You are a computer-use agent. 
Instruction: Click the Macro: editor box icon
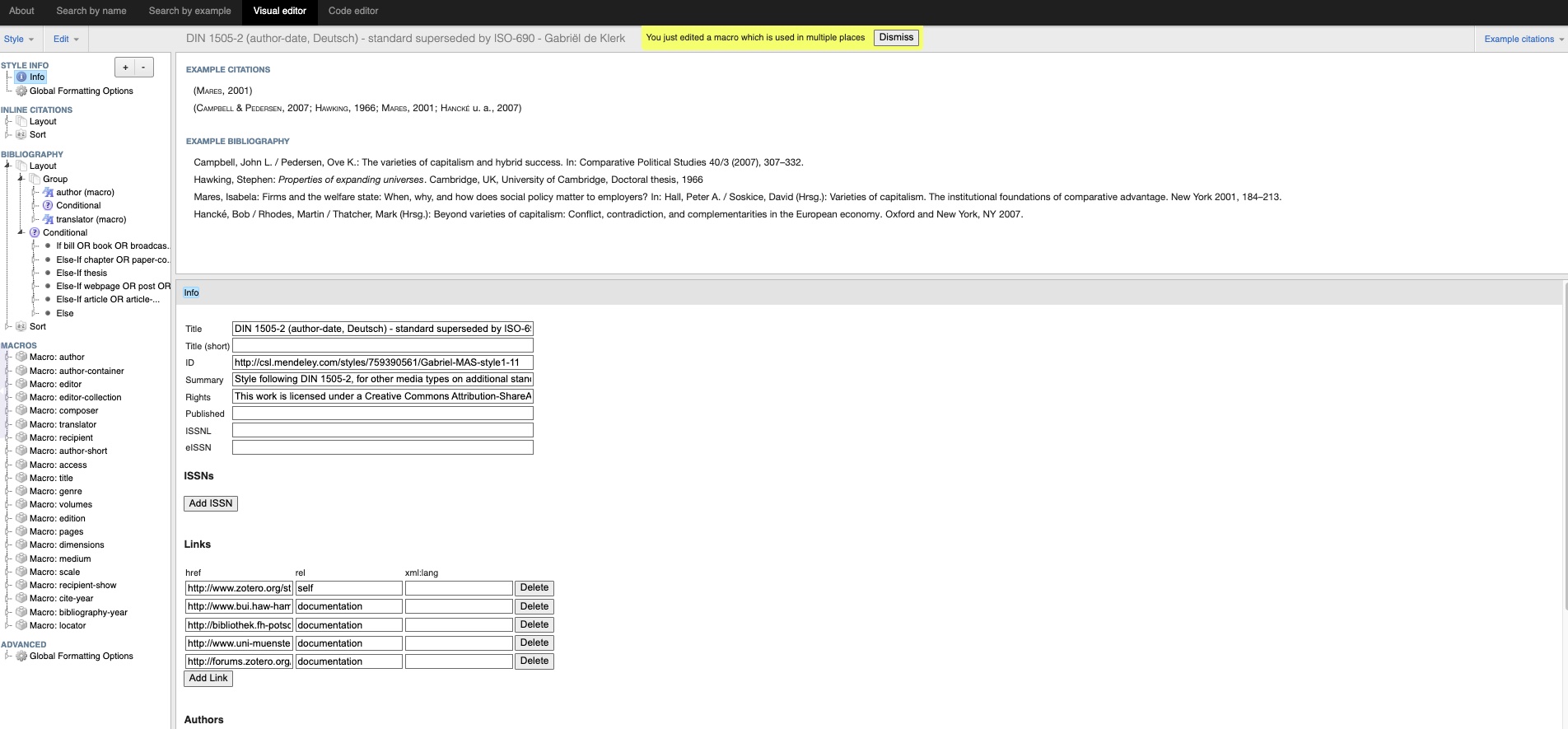click(x=21, y=385)
